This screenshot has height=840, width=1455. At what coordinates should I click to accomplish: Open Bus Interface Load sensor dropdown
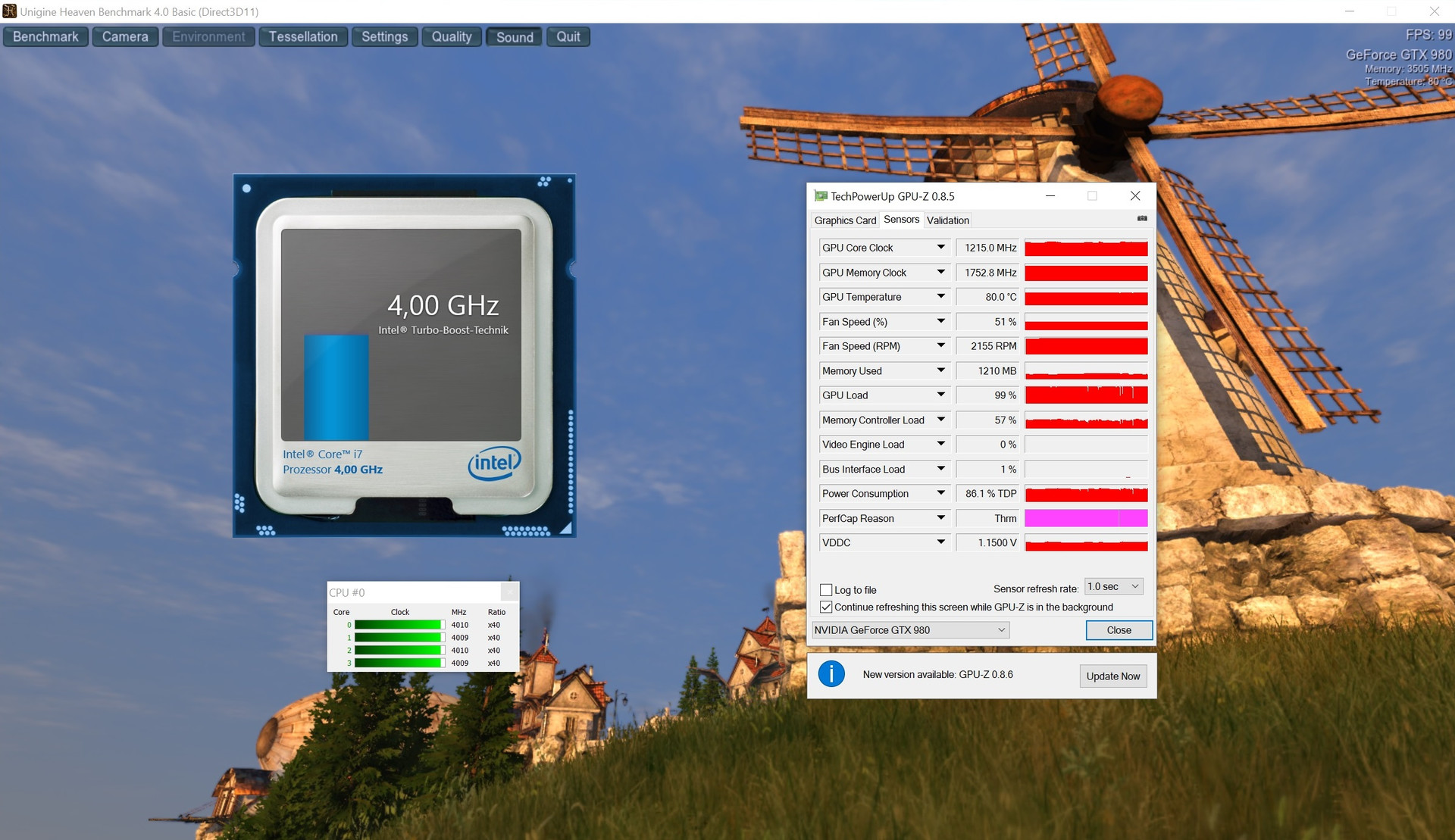pyautogui.click(x=940, y=469)
